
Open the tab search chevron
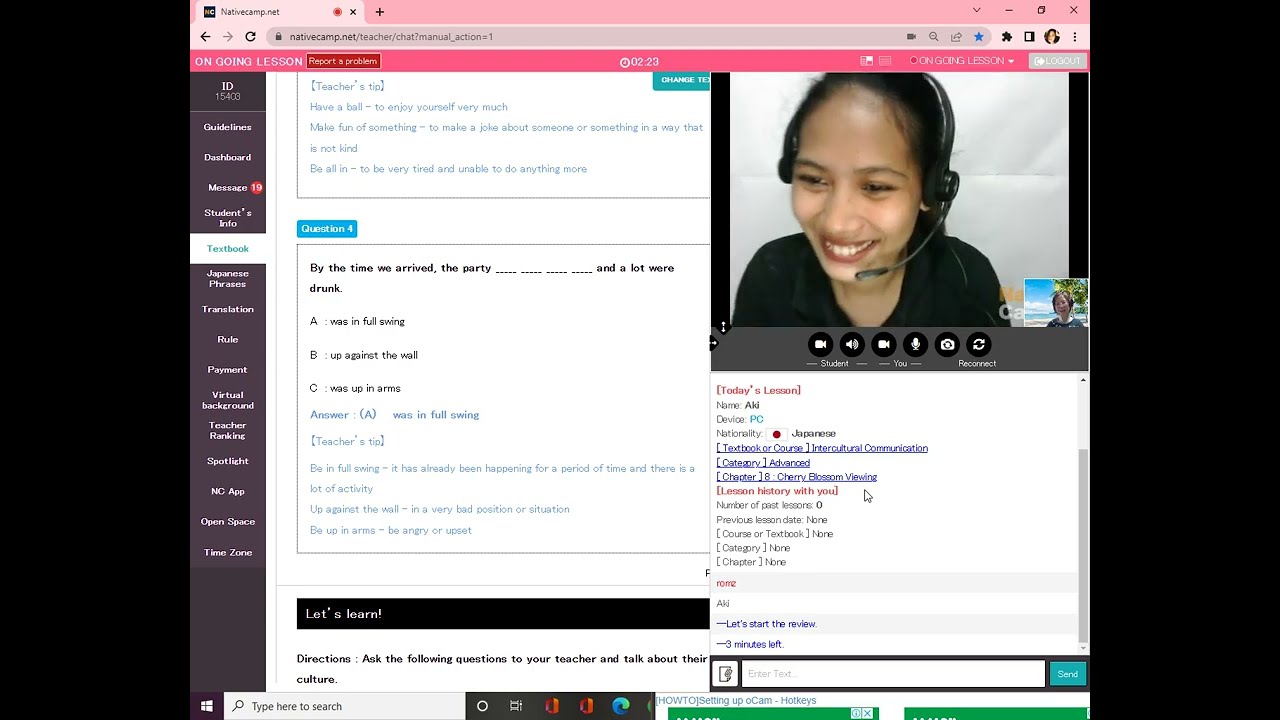977,10
